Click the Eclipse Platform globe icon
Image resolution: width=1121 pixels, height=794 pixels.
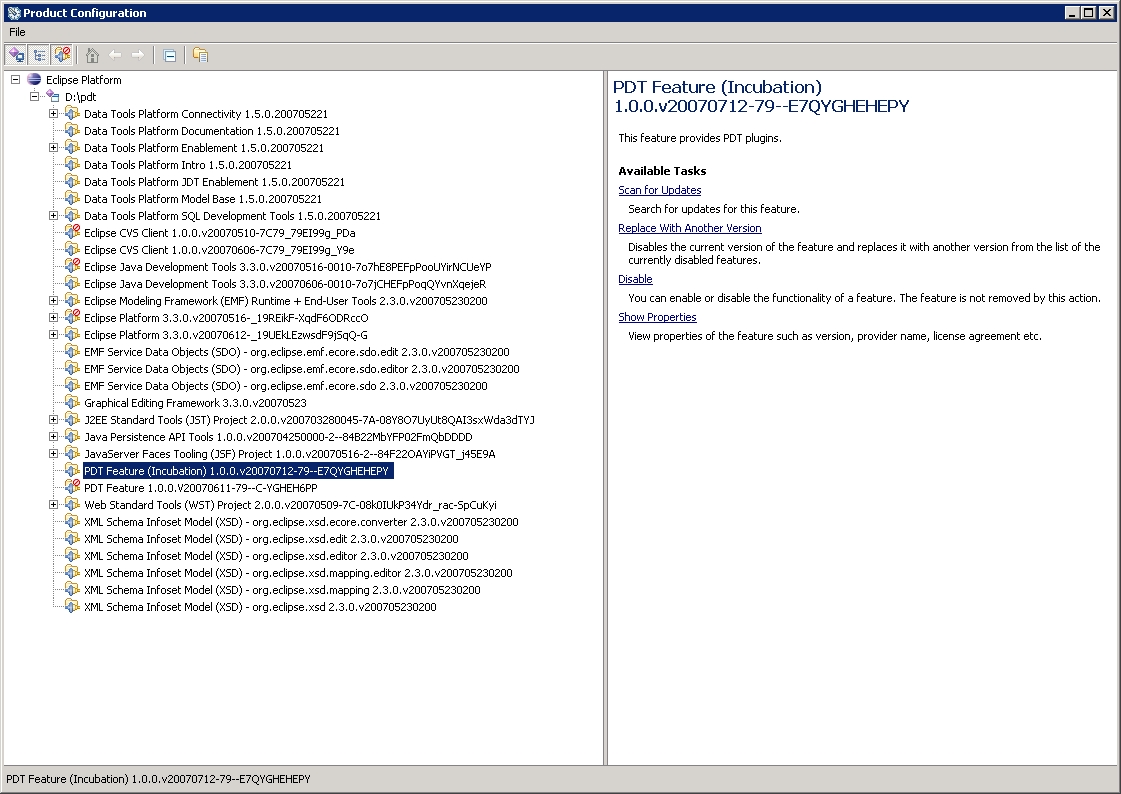point(34,79)
